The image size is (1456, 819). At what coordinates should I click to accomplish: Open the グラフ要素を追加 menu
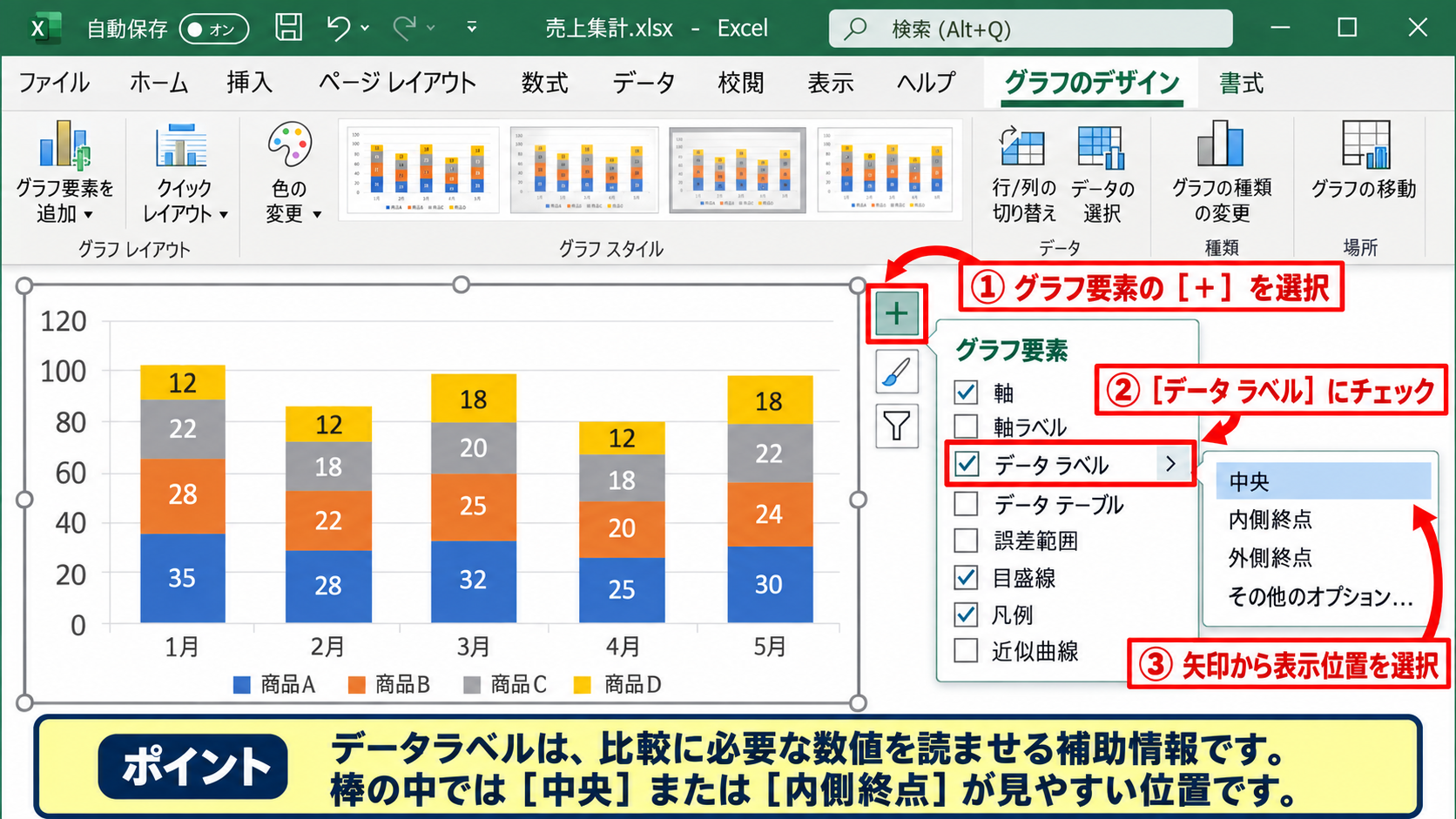click(x=65, y=172)
